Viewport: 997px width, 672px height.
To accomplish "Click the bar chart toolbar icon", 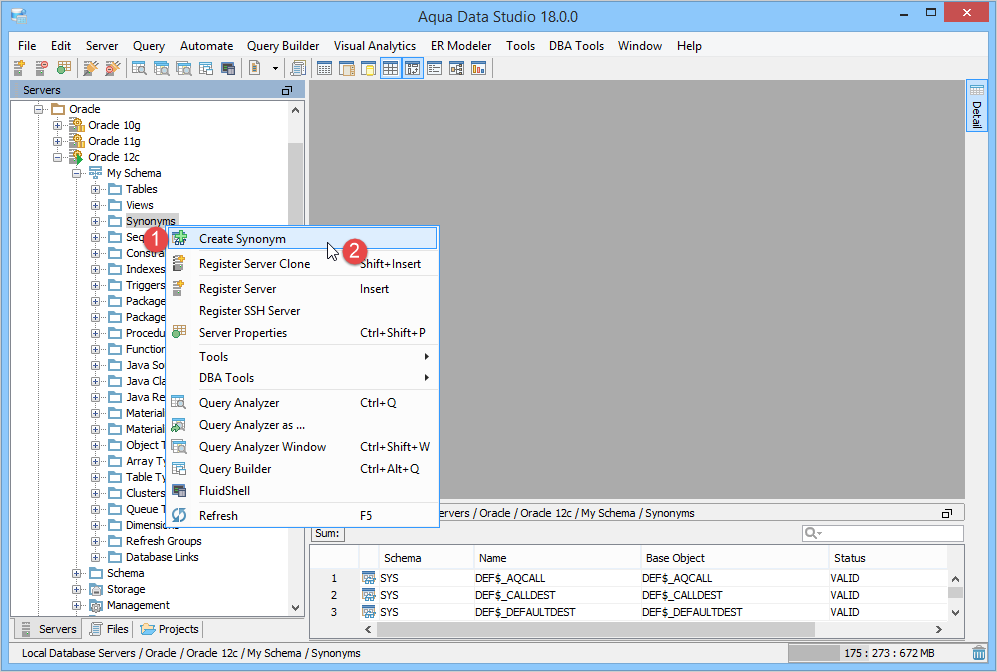I will coord(479,68).
